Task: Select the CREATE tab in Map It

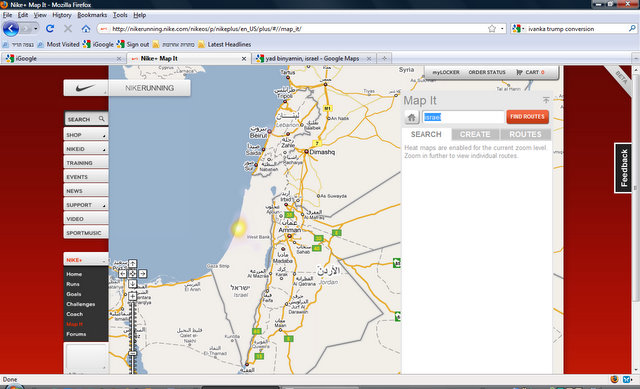Action: 475,134
